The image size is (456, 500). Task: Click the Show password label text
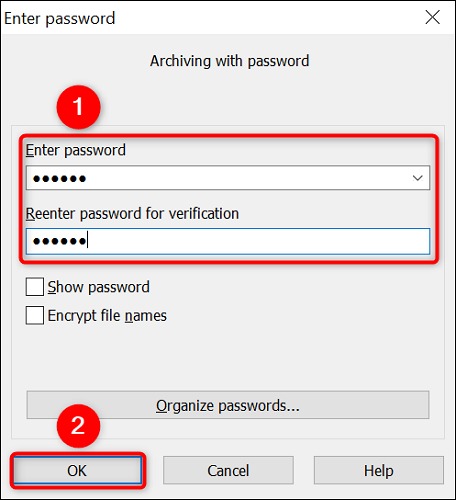(x=98, y=287)
